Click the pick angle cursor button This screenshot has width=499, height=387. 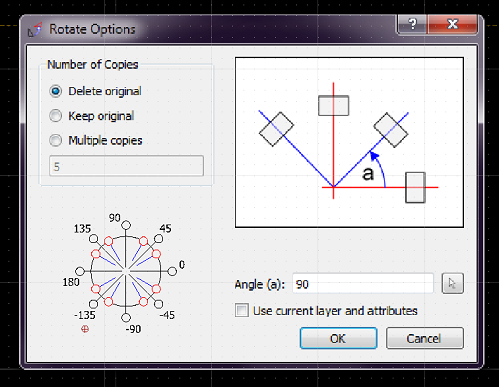pos(452,284)
